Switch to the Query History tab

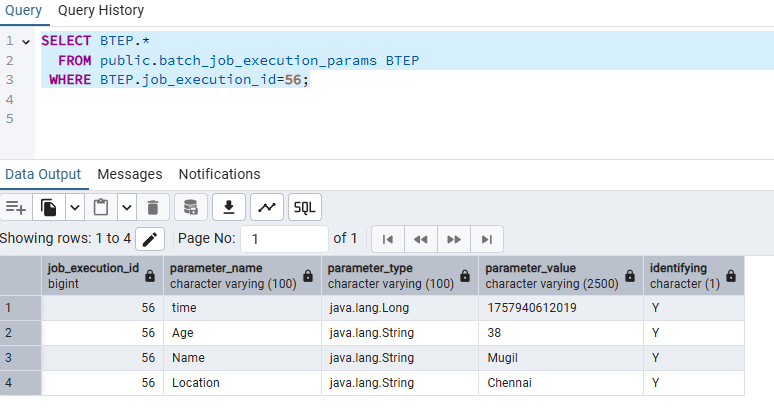[x=101, y=11]
